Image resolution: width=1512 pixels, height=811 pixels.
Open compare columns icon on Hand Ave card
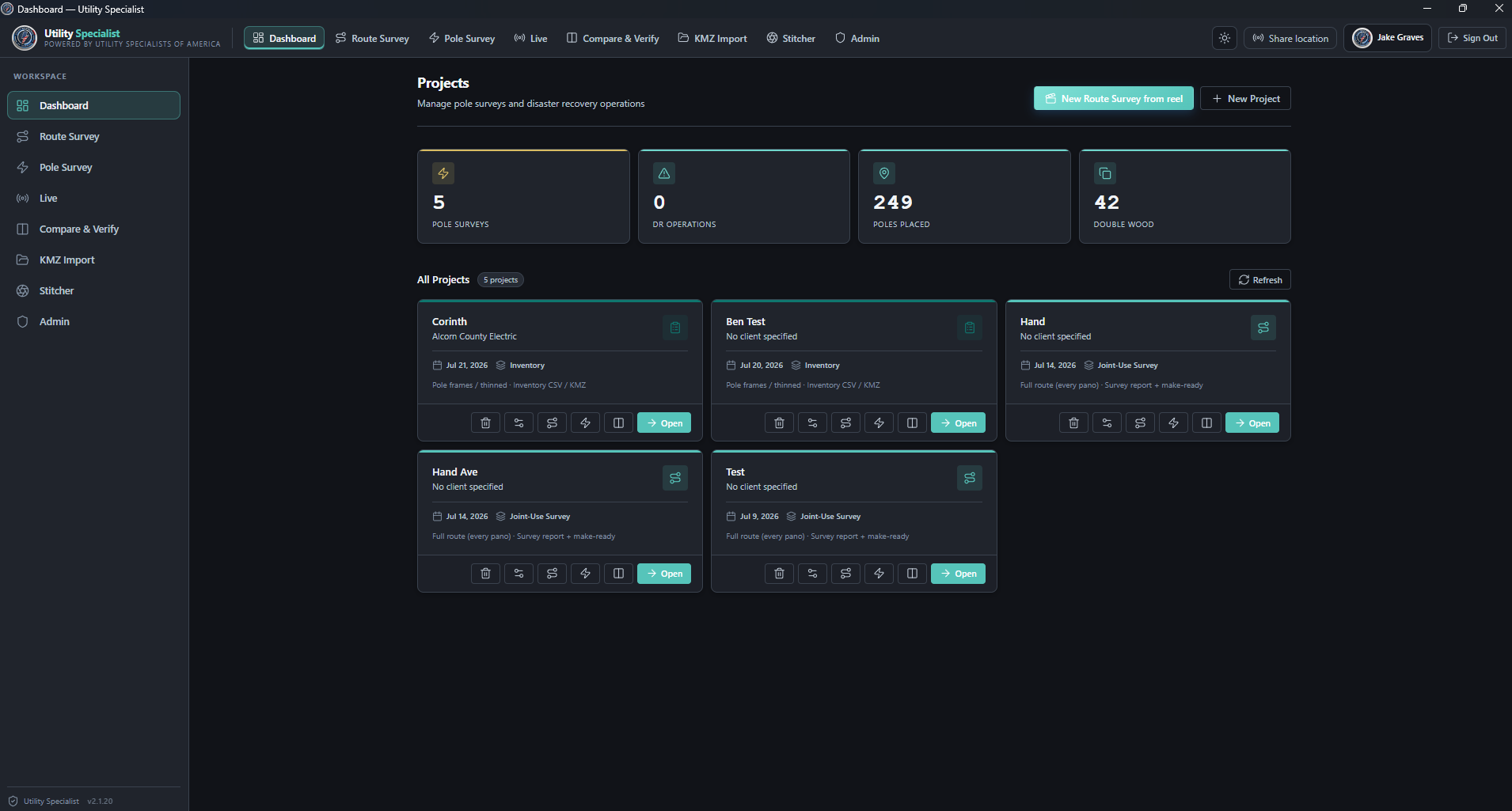tap(618, 574)
